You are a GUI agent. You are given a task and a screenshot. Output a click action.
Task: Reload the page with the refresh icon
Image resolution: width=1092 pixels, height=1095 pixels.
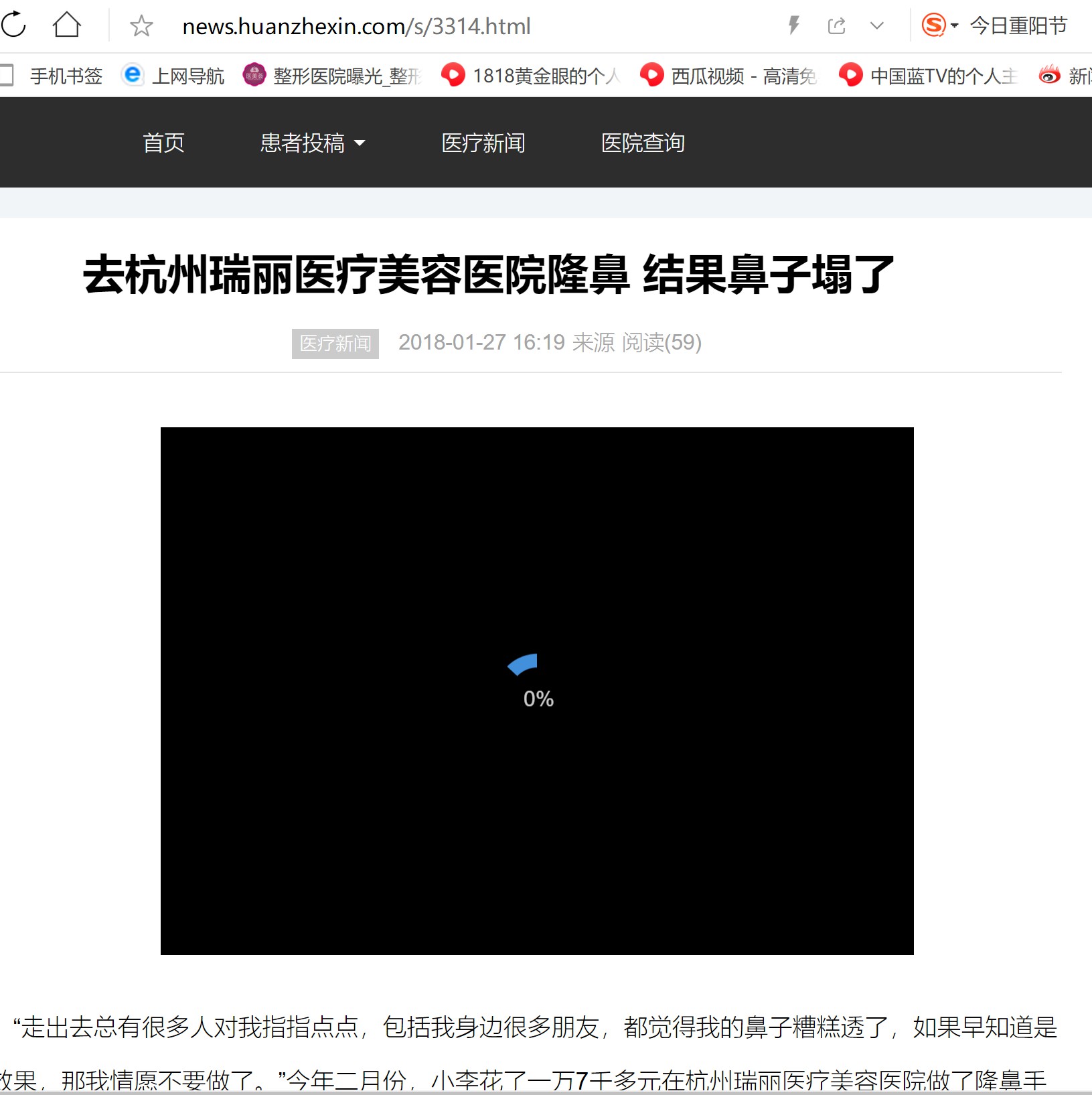[13, 25]
